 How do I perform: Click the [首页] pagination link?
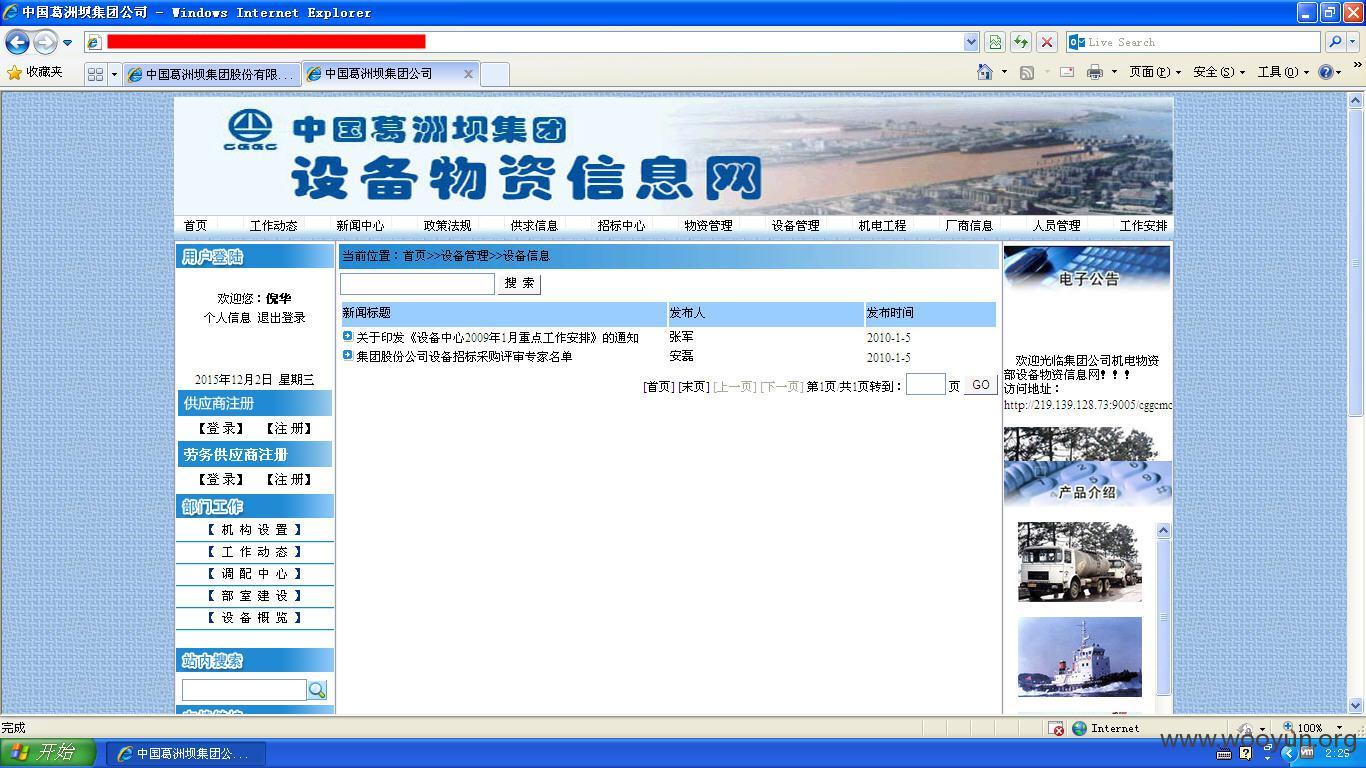pyautogui.click(x=658, y=387)
